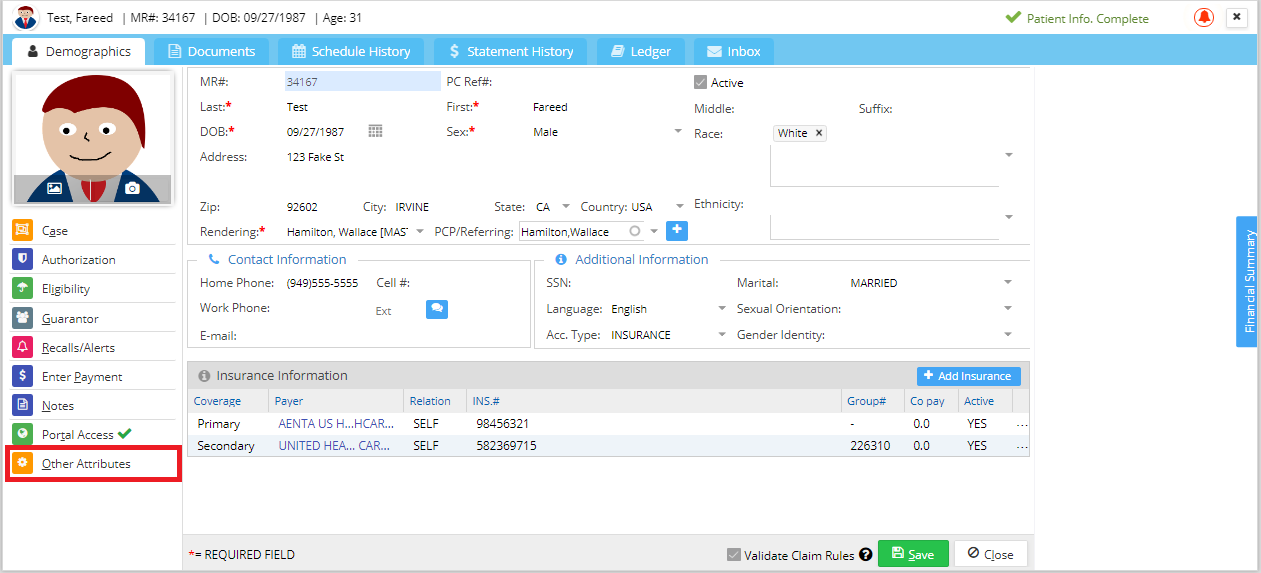Screen dimensions: 1261x573
Task: Click the blue plus icon beside PCP/Referring
Action: 677,231
